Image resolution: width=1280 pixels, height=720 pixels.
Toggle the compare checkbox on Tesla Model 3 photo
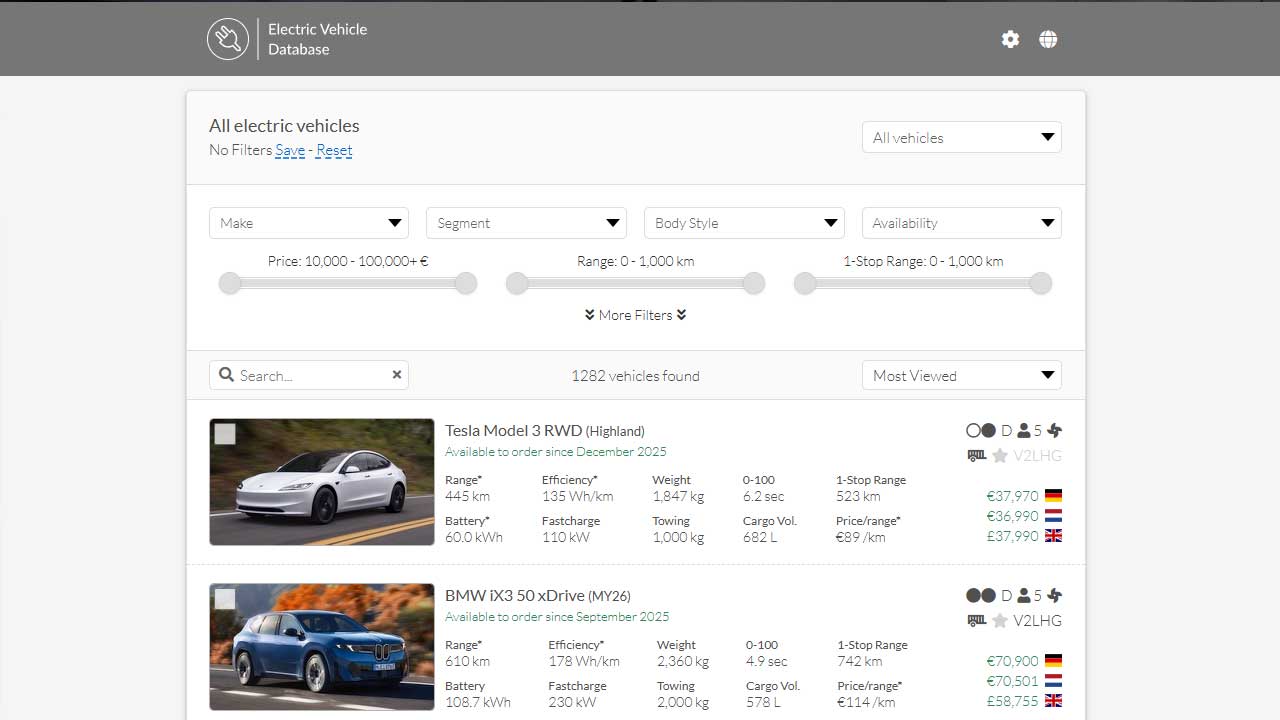pyautogui.click(x=224, y=433)
